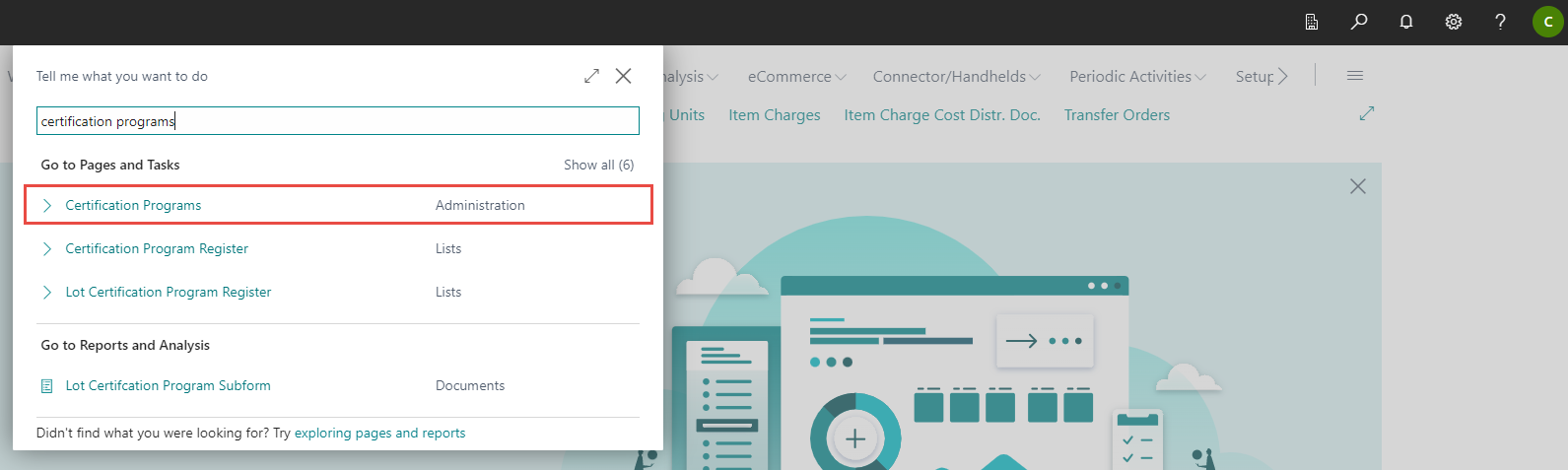Click Show all (6) results
This screenshot has height=470, width=1568.
[x=598, y=165]
